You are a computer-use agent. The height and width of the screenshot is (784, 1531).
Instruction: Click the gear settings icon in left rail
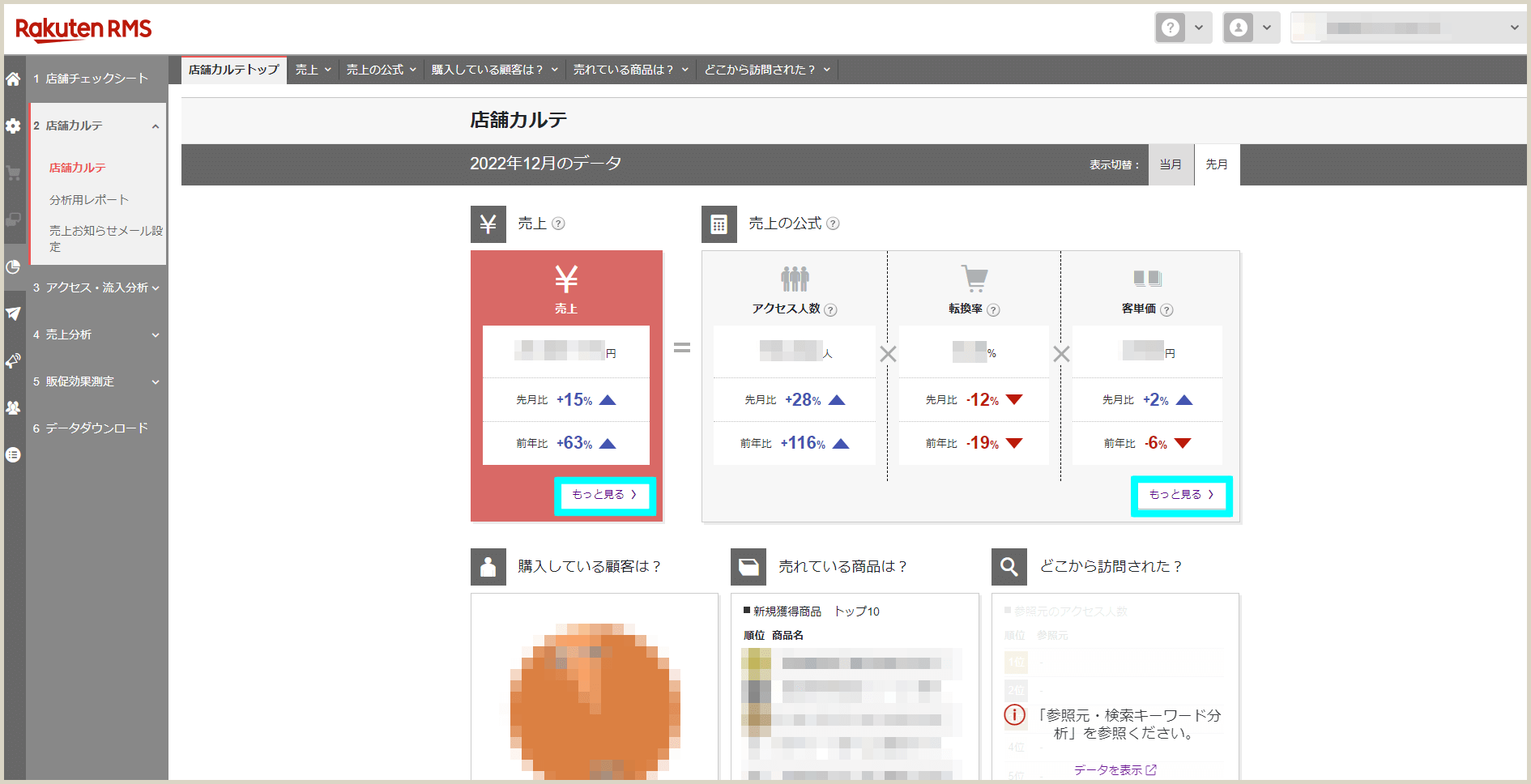pos(13,126)
